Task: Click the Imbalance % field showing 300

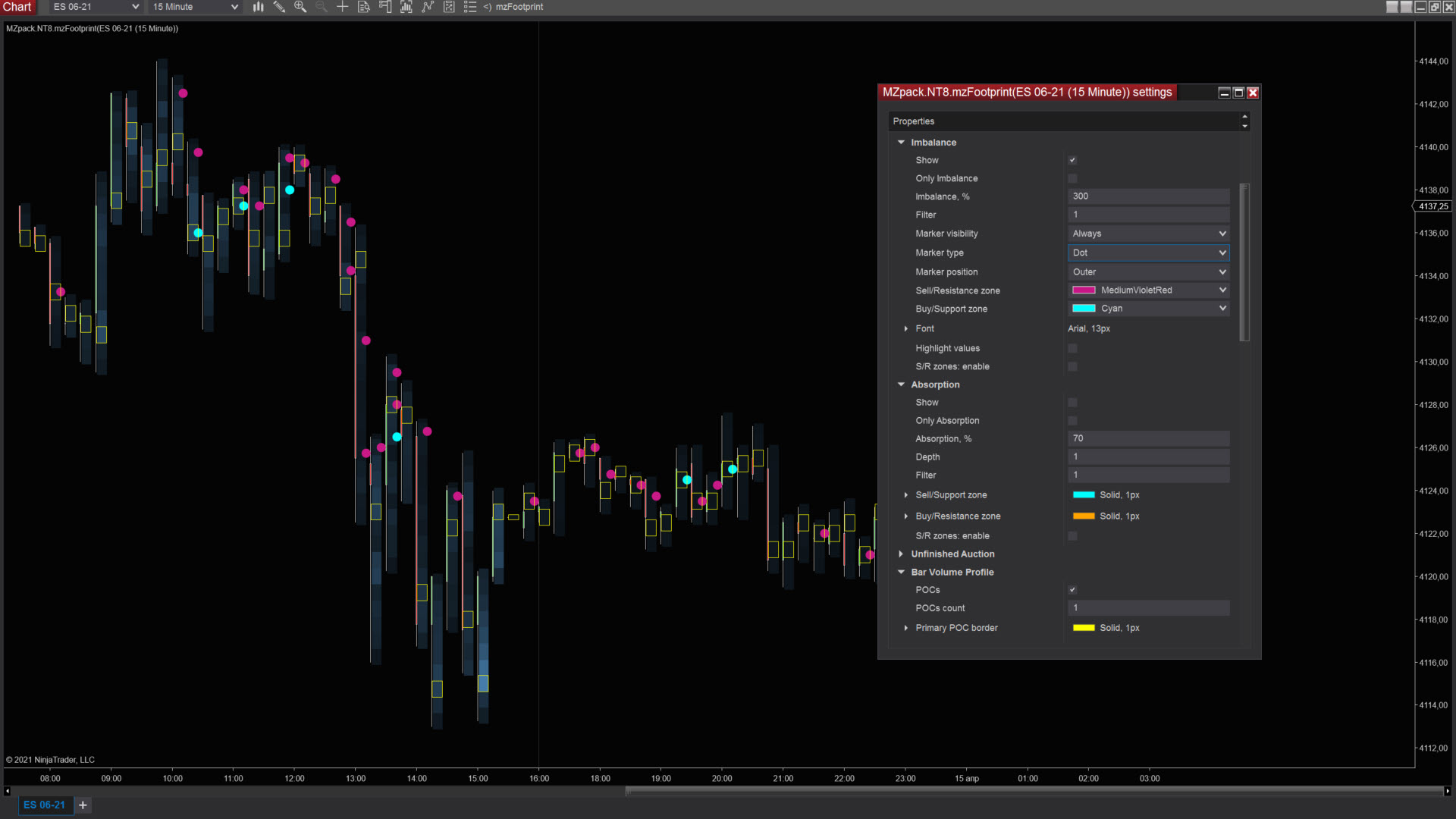Action: (x=1148, y=196)
